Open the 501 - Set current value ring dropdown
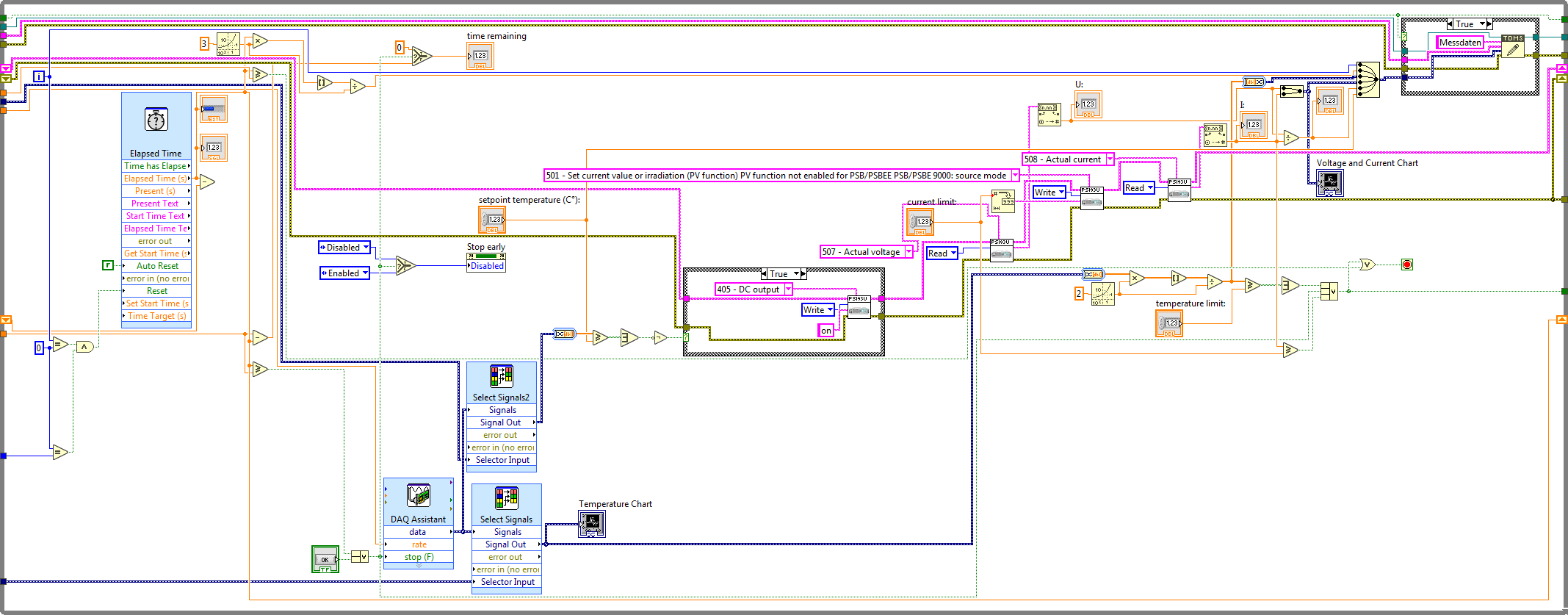The image size is (1568, 615). [x=1015, y=176]
